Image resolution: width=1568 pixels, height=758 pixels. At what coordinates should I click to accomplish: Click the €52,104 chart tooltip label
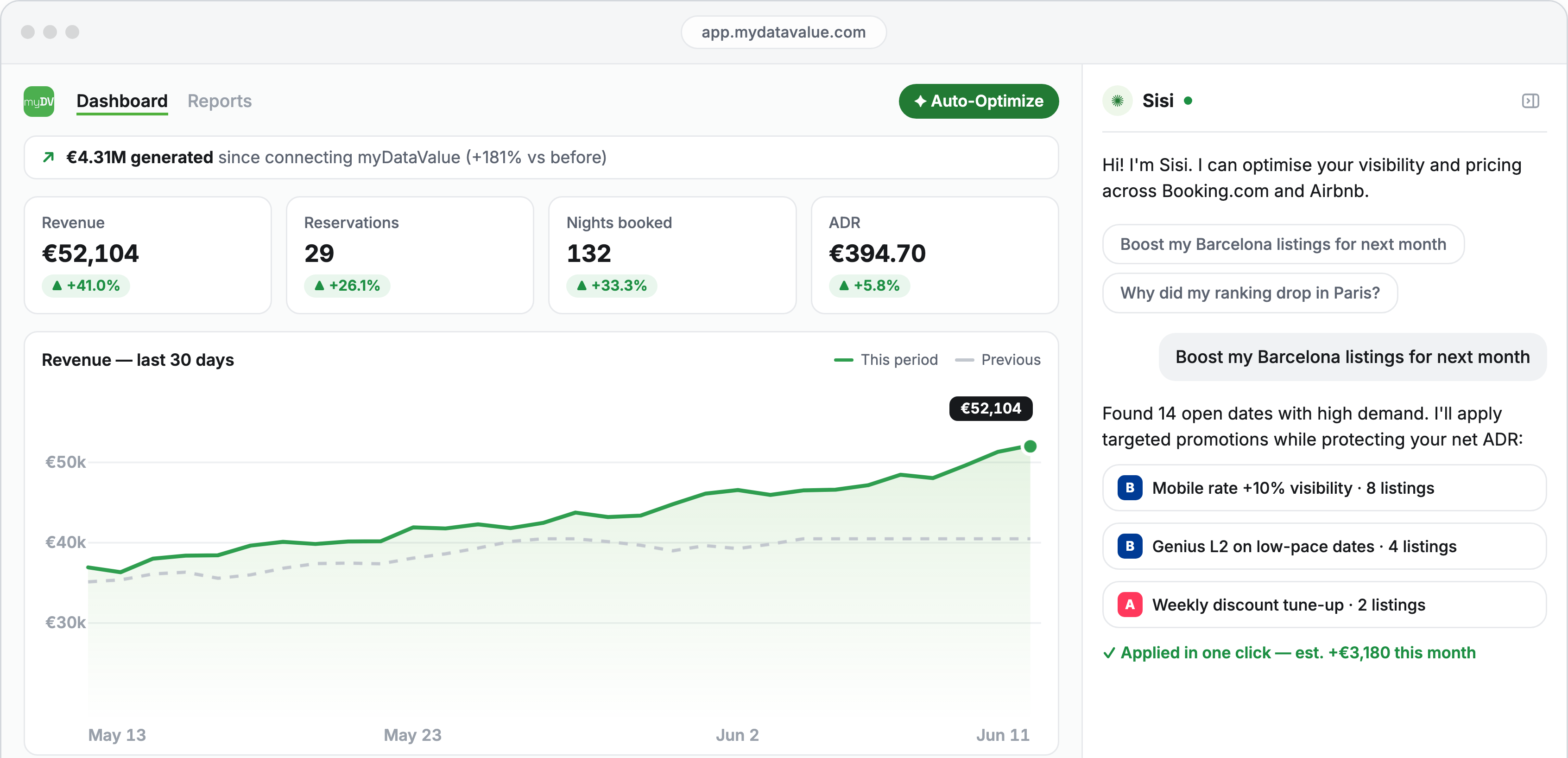click(x=990, y=408)
